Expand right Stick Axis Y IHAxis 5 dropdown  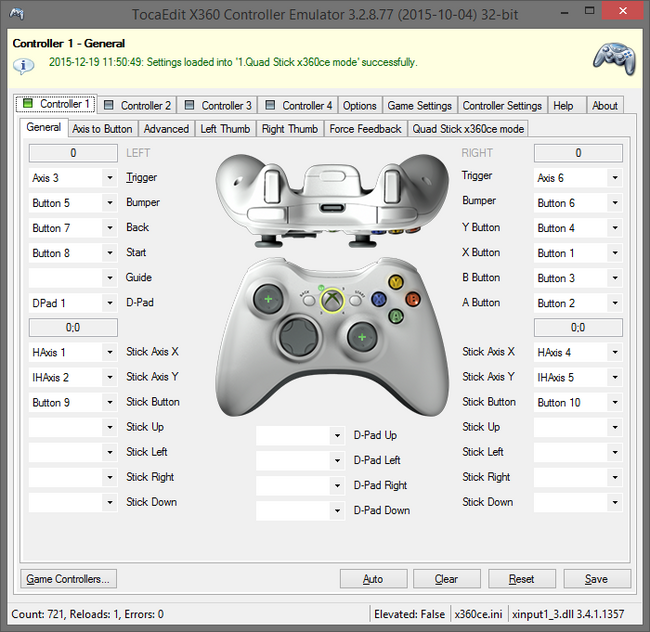coord(615,377)
